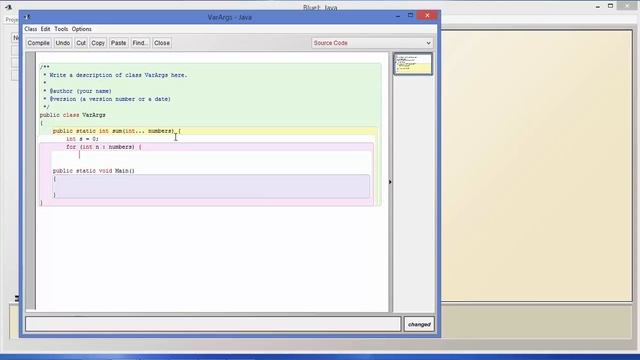This screenshot has width=640, height=360.
Task: Click the BlueJ main window app icon
Action: [8, 7]
